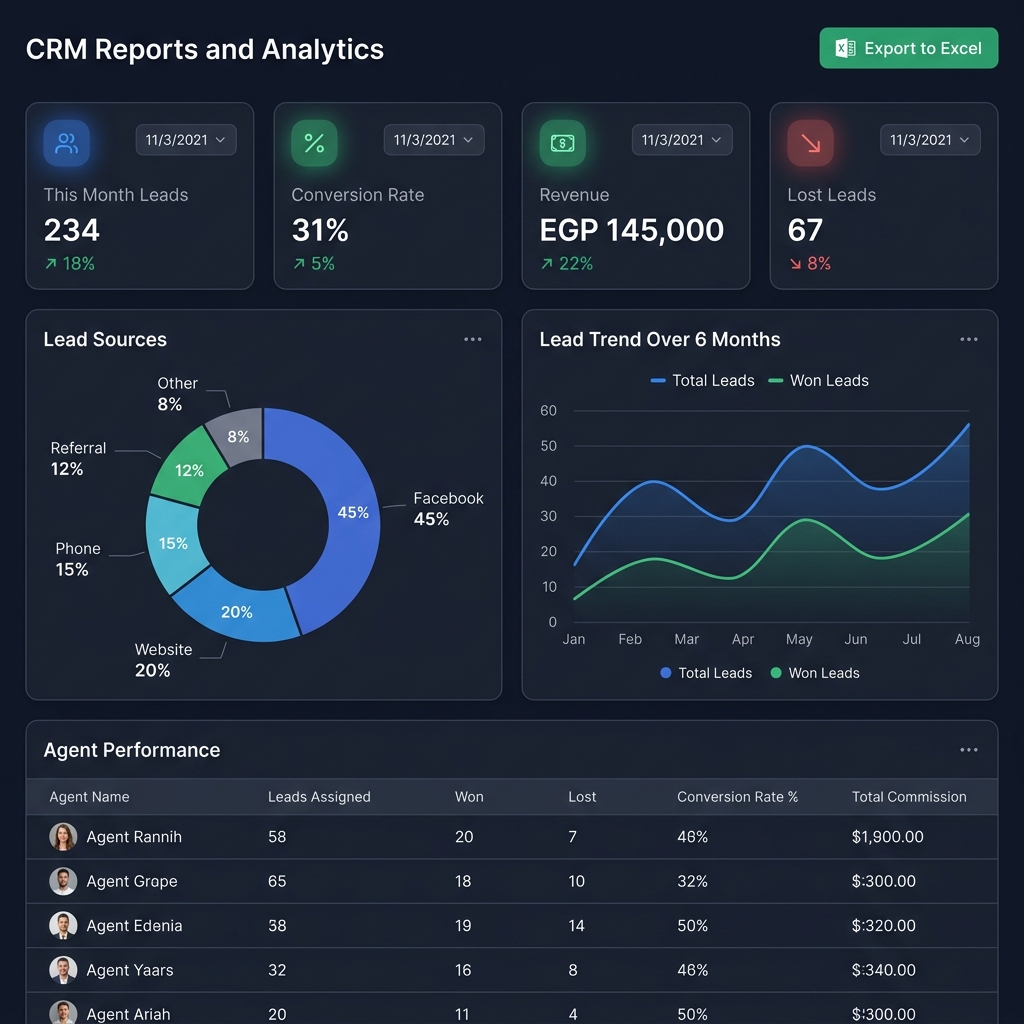Click the Revenue banknote icon
This screenshot has width=1024, height=1024.
click(562, 142)
